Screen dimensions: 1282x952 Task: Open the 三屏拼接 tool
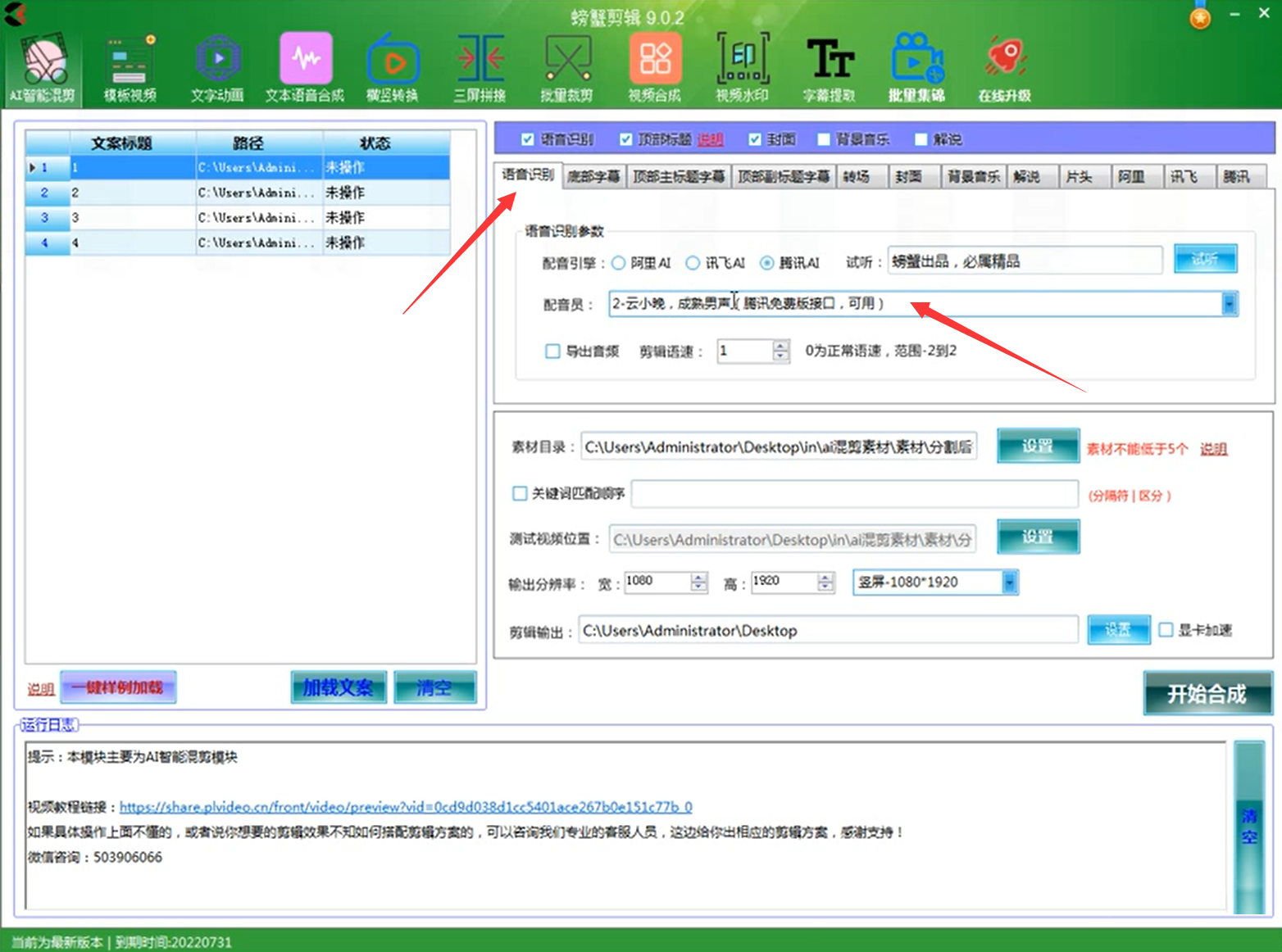tap(480, 69)
